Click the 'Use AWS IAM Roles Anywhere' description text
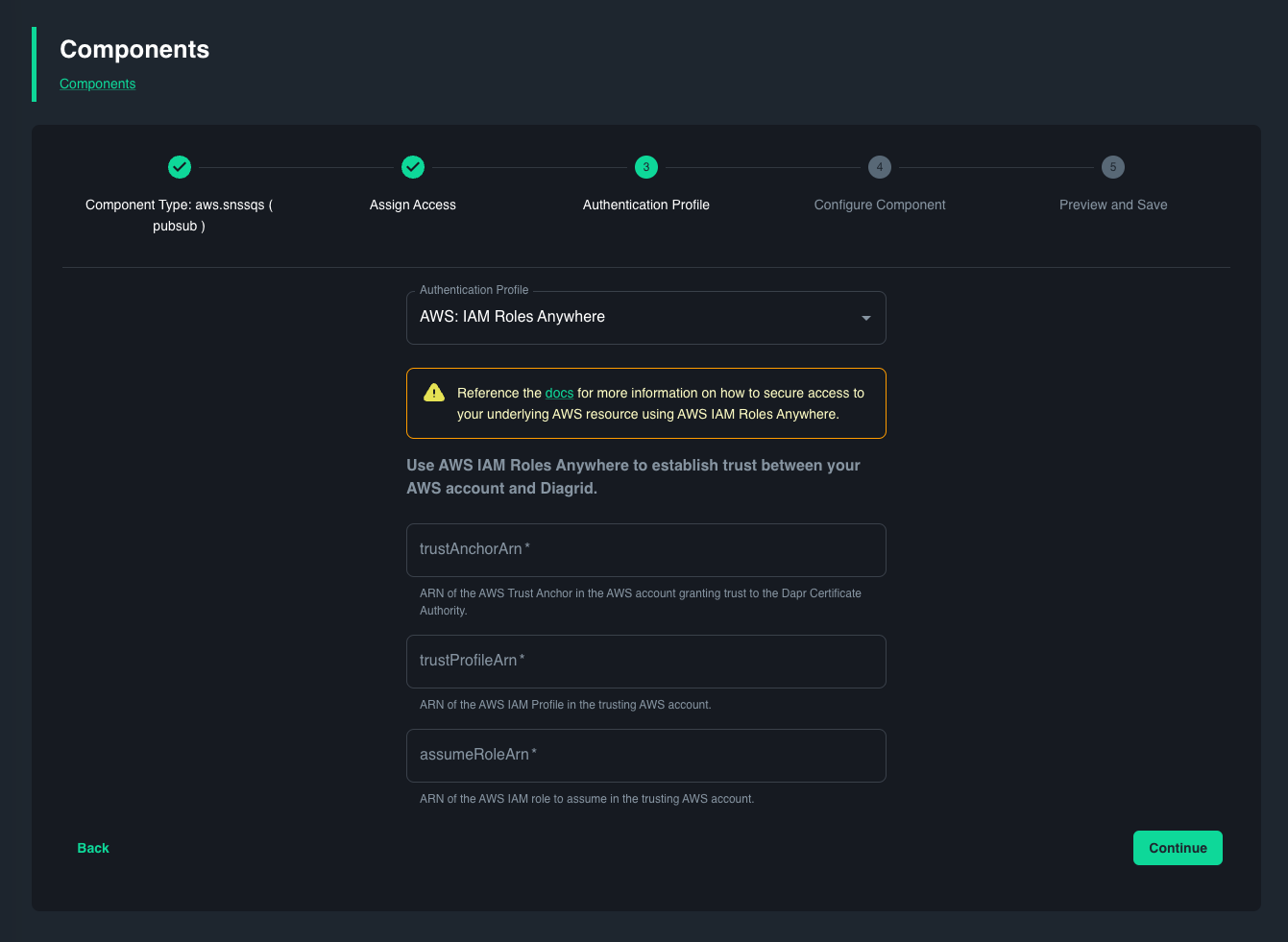This screenshot has width=1288, height=942. pyautogui.click(x=634, y=476)
